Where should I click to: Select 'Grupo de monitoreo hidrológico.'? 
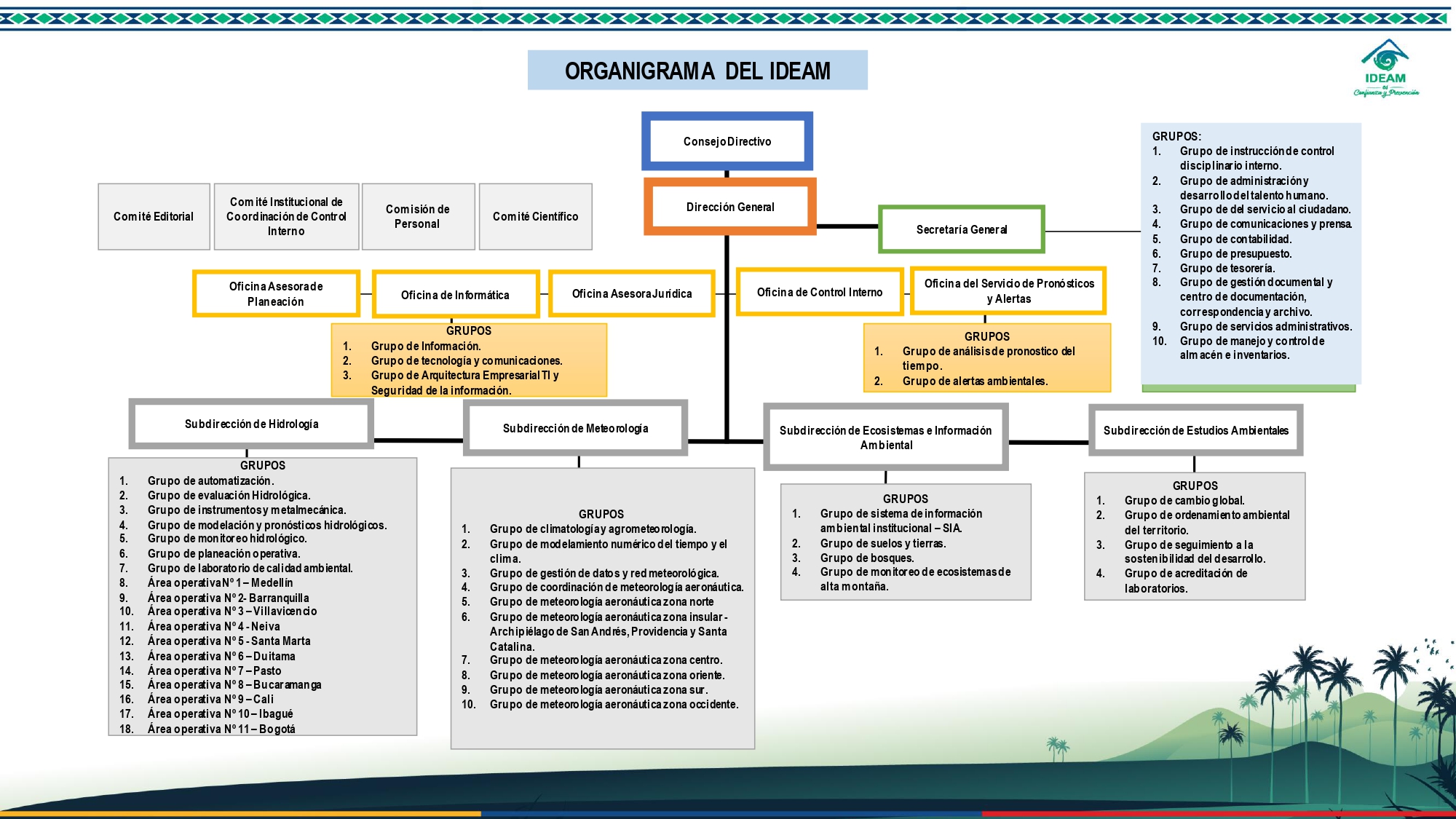point(227,538)
